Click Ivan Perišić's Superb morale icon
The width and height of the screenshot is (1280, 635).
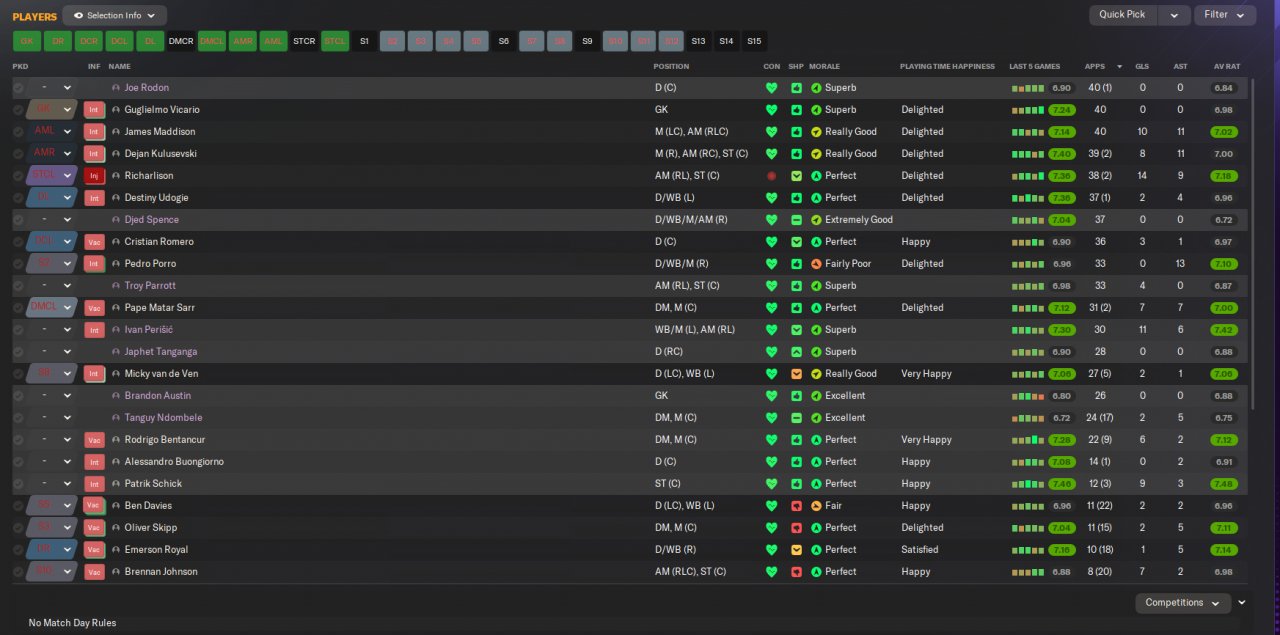coord(816,330)
